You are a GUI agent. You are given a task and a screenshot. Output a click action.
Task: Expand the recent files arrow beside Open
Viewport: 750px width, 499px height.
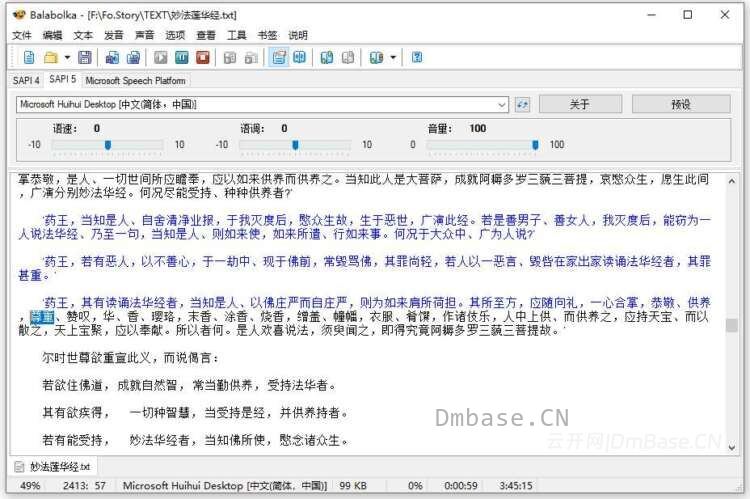coord(67,58)
